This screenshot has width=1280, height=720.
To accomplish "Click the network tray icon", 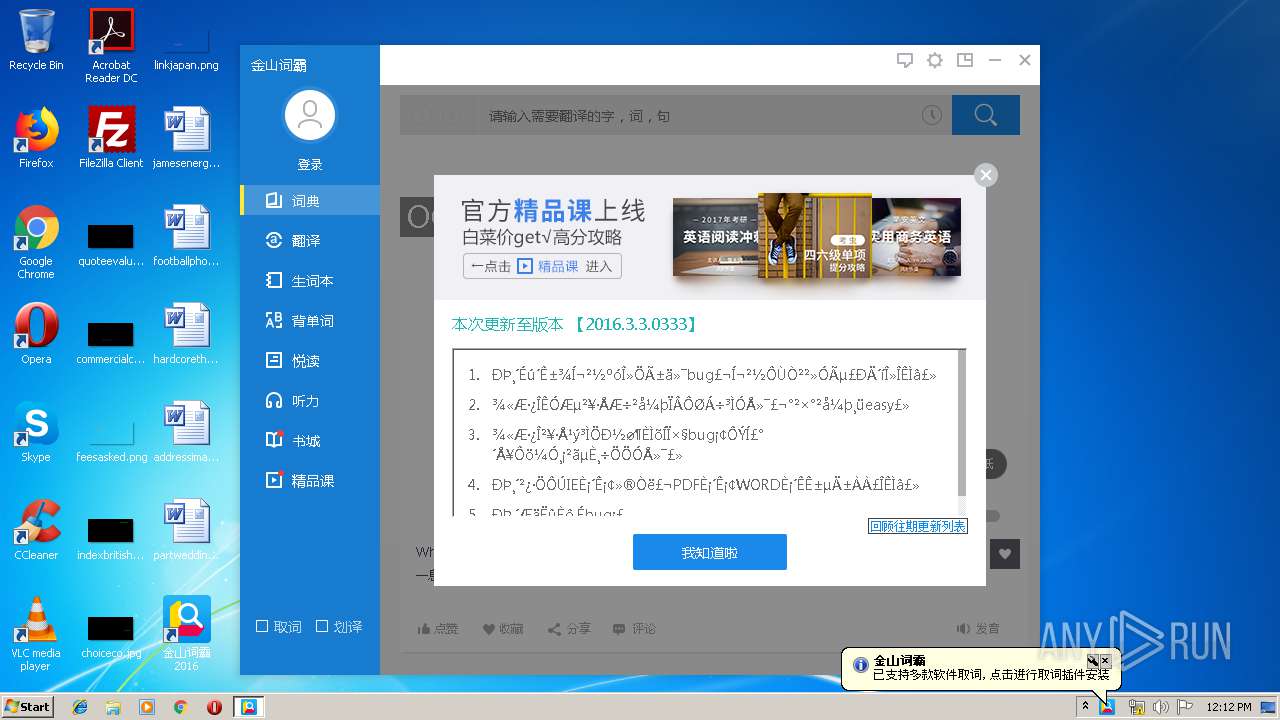I will [1136, 706].
